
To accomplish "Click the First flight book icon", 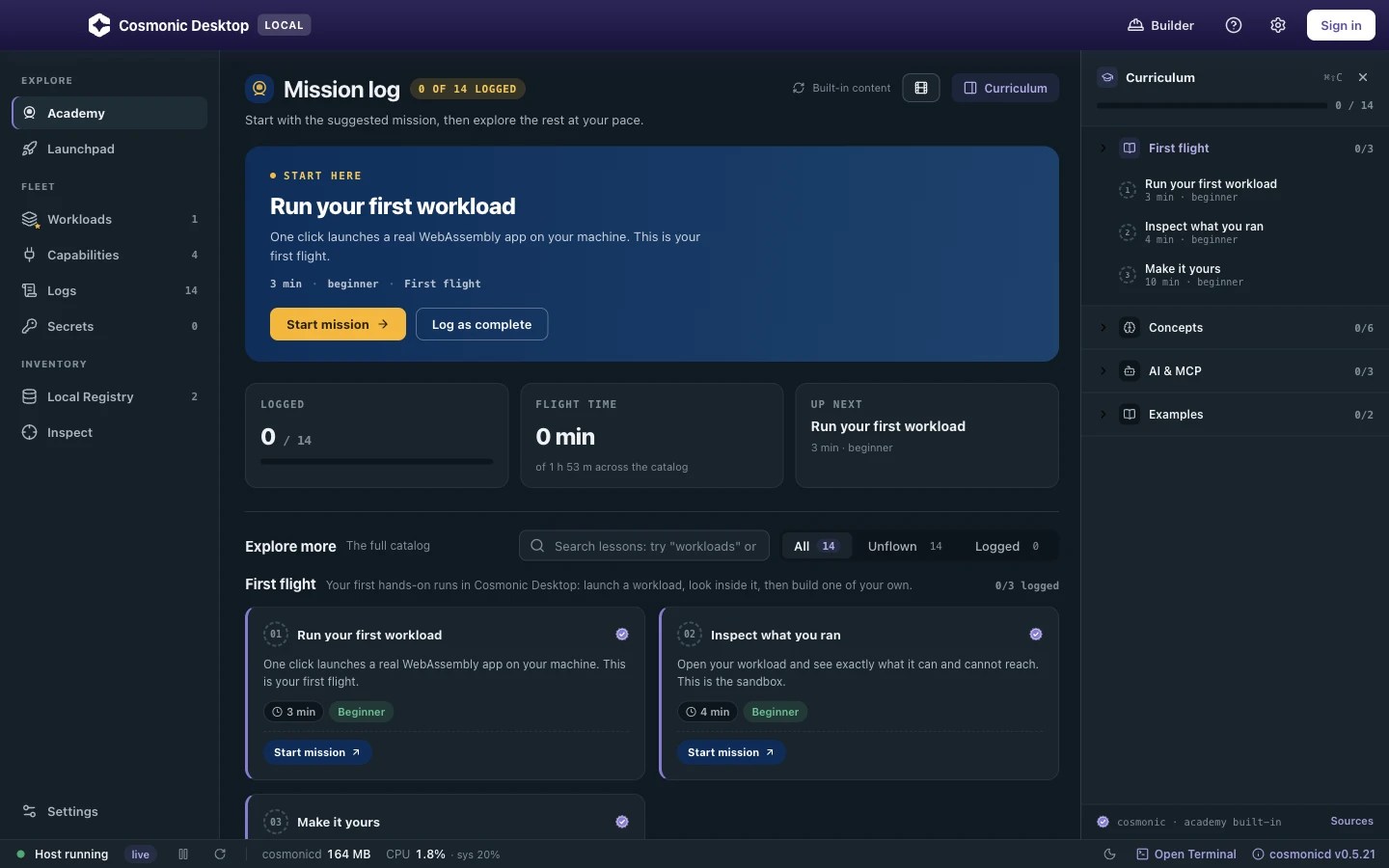I will (1130, 148).
